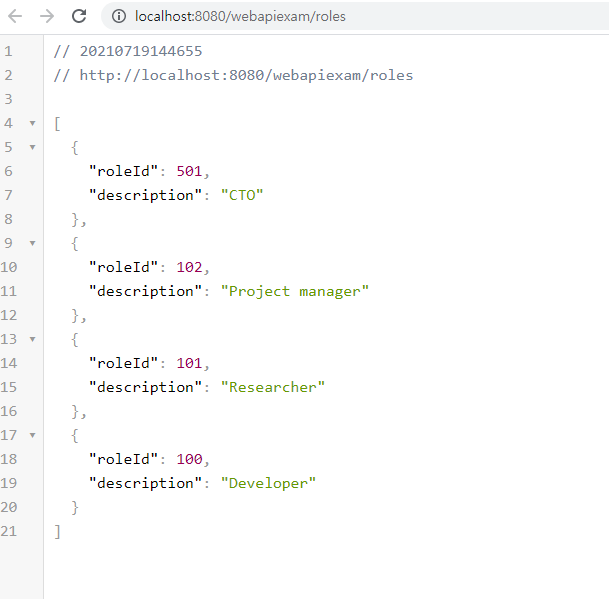Viewport: 609px width, 599px height.
Task: Select the roleId value 102
Action: [x=189, y=267]
